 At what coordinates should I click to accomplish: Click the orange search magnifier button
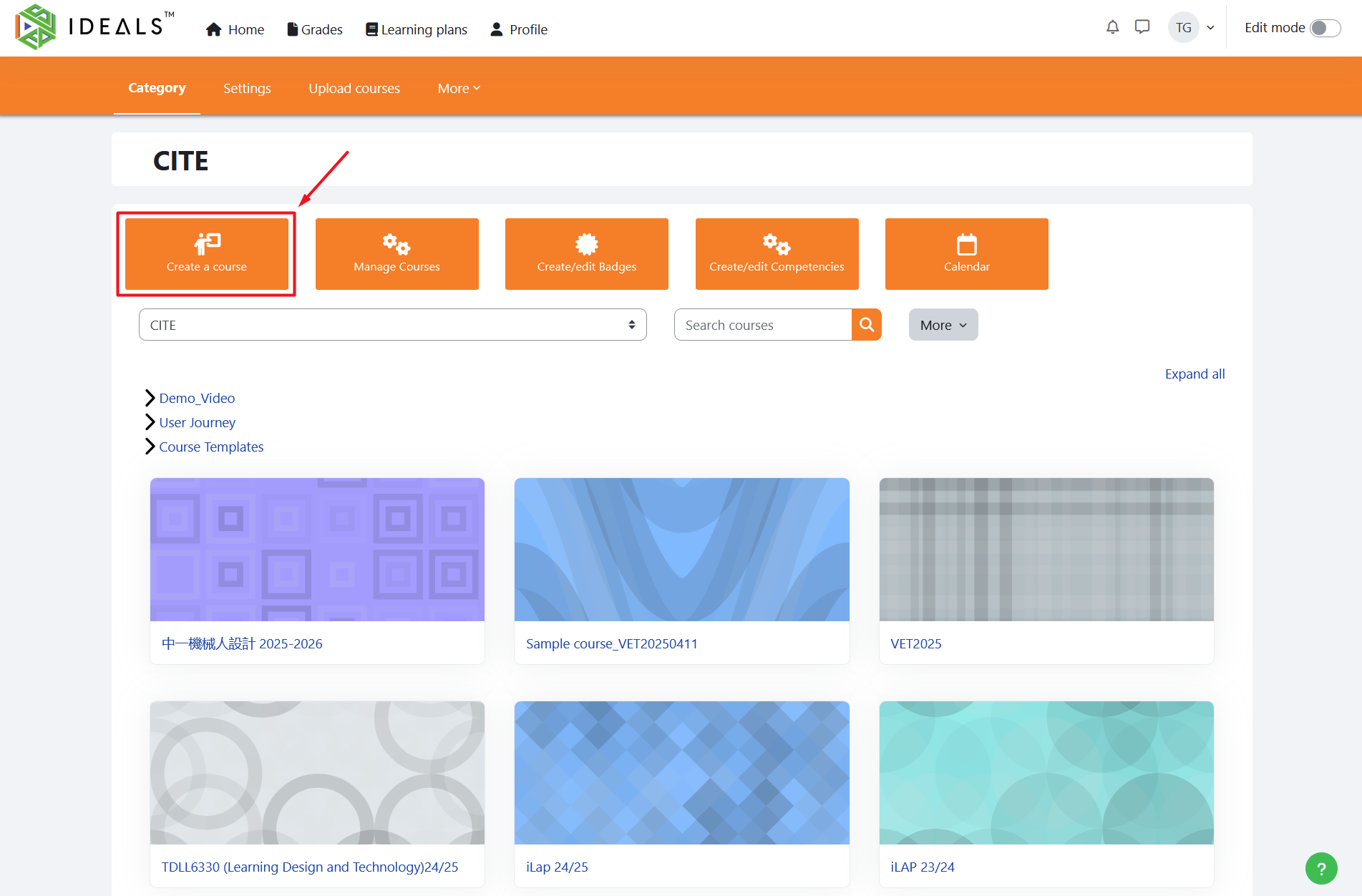click(866, 325)
